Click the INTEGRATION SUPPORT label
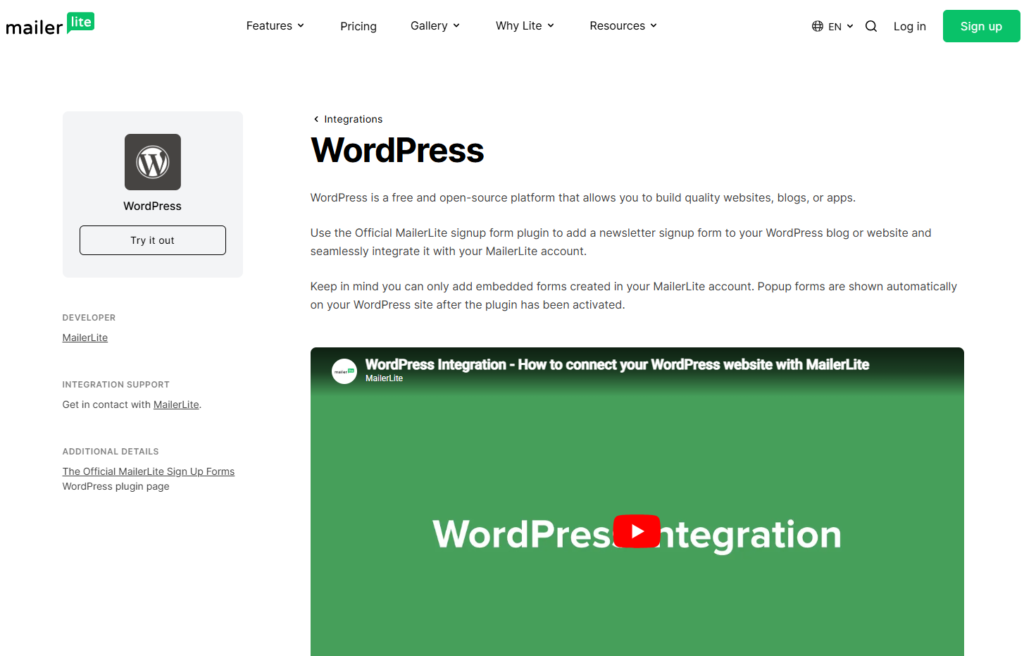The height and width of the screenshot is (656, 1024). pyautogui.click(x=116, y=384)
